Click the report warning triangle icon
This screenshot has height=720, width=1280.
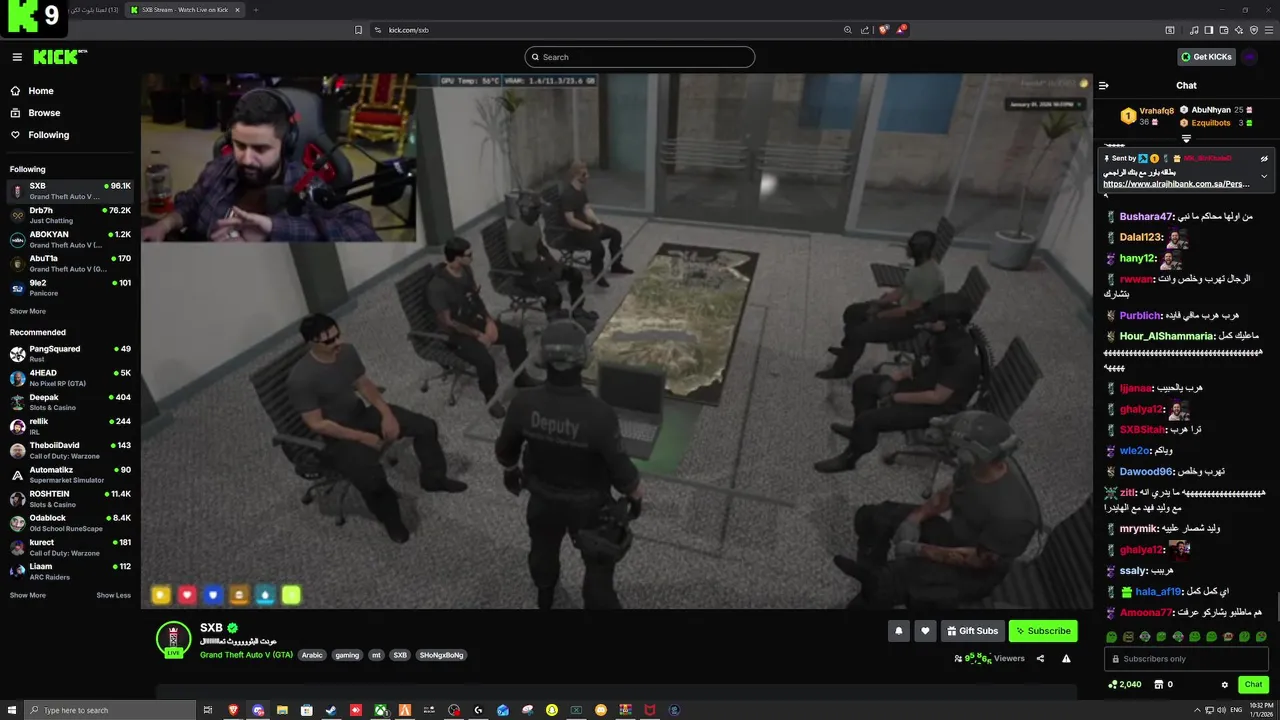pos(1066,658)
